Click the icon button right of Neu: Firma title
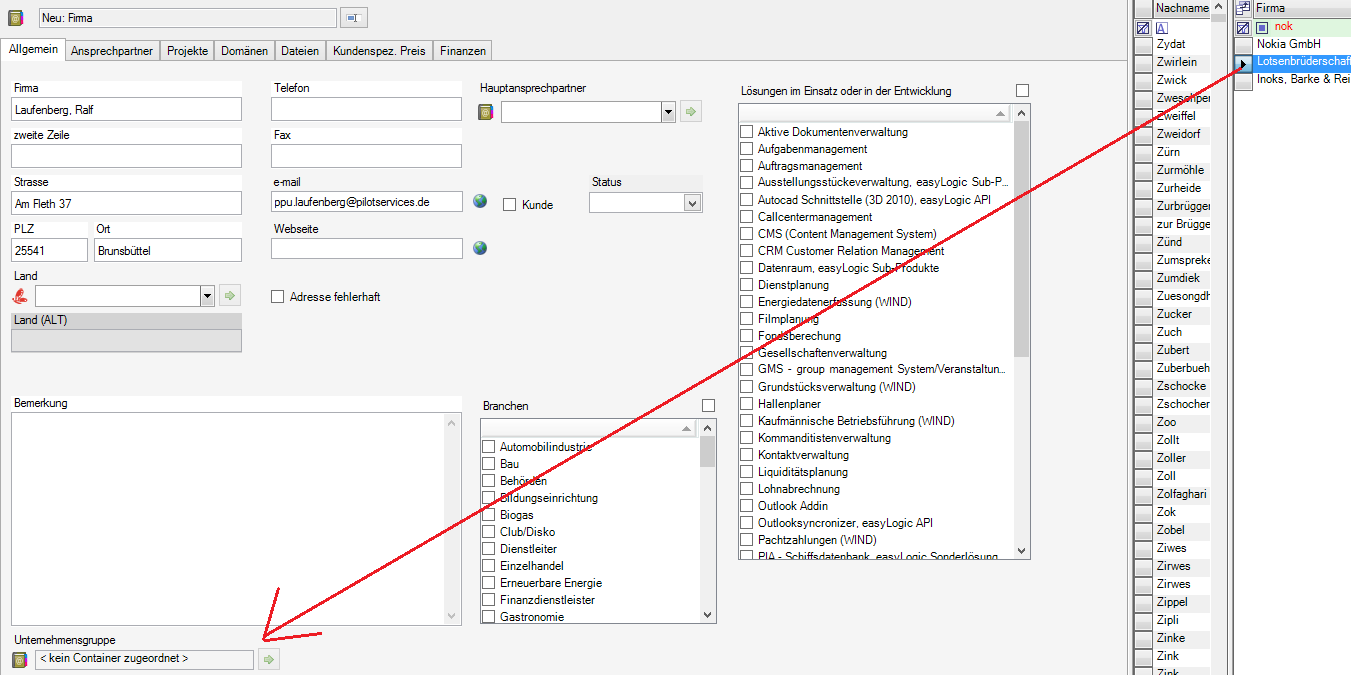The image size is (1351, 675). coord(355,18)
